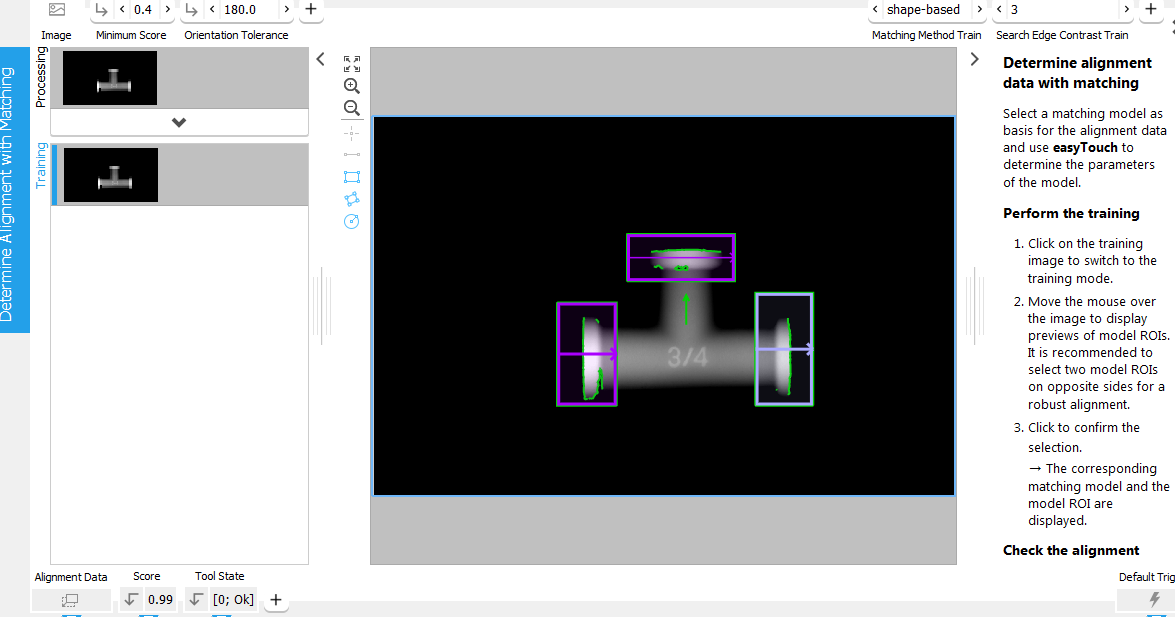The image size is (1175, 617).
Task: Decrease Orientation Tolerance with left chevron
Action: 212,10
